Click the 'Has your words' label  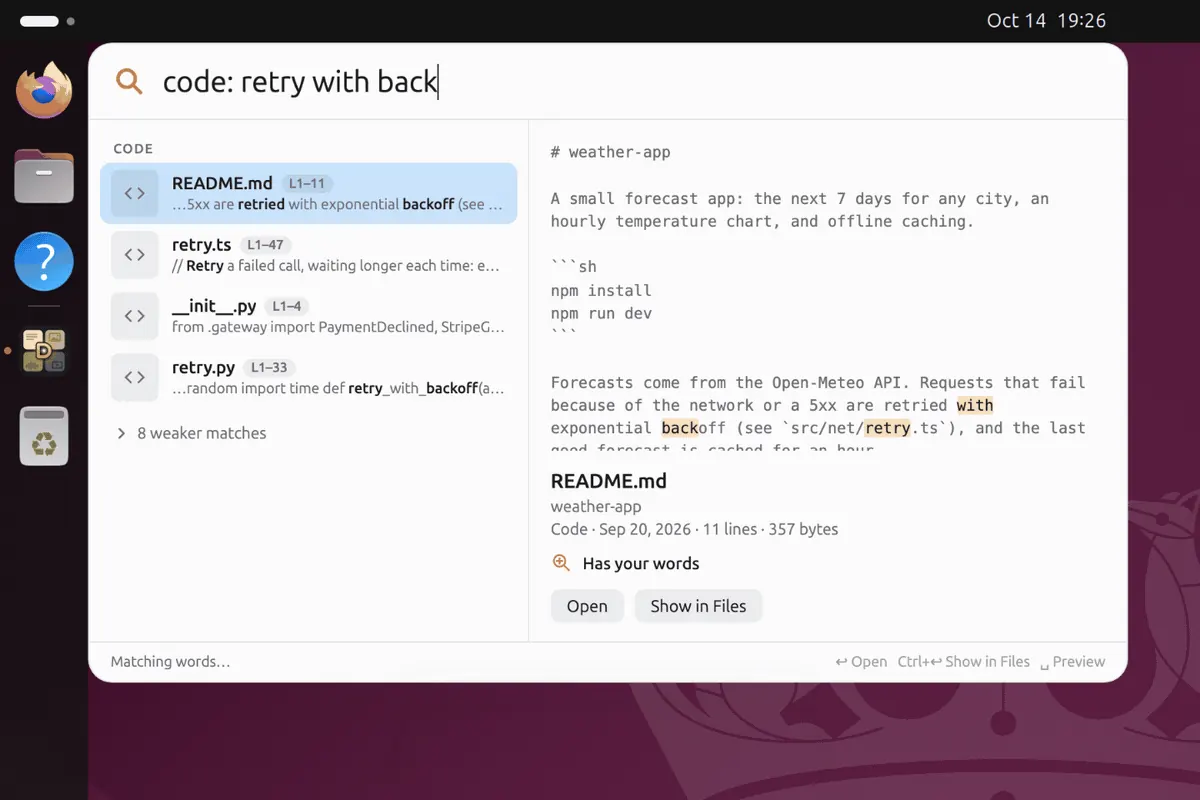pyautogui.click(x=641, y=564)
